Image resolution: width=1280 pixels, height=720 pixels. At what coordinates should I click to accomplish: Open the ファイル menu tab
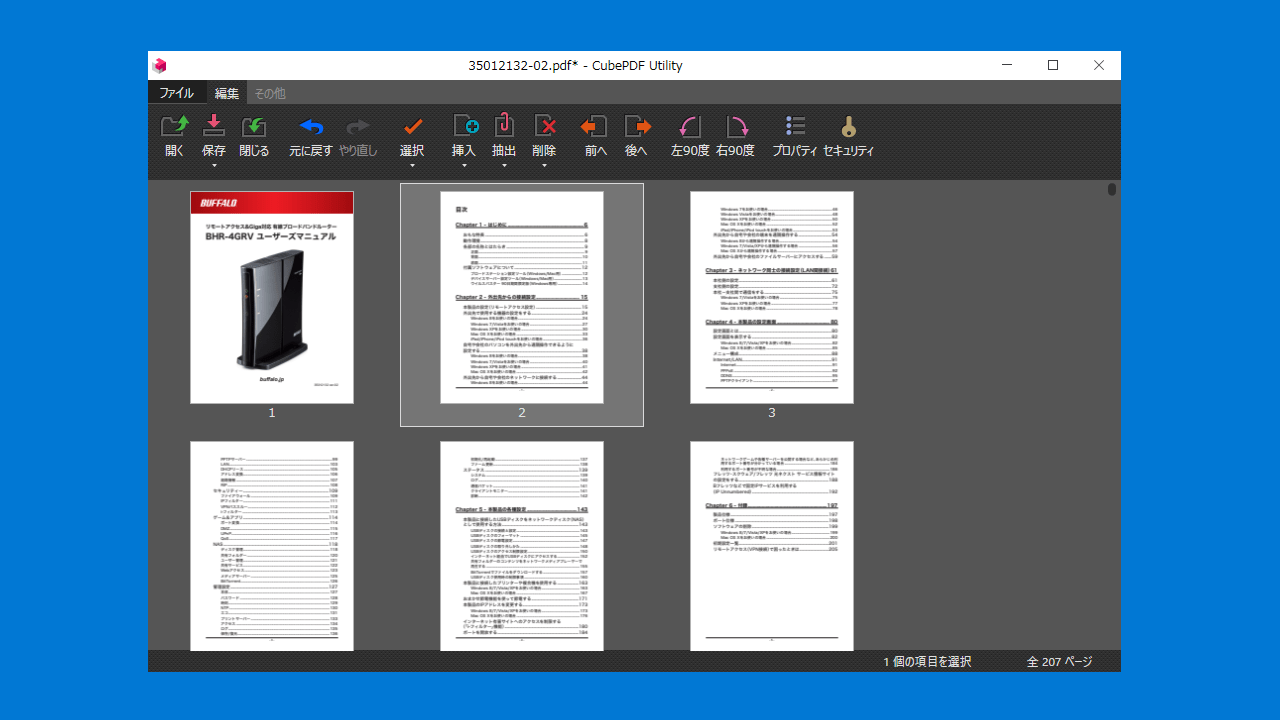pyautogui.click(x=177, y=93)
